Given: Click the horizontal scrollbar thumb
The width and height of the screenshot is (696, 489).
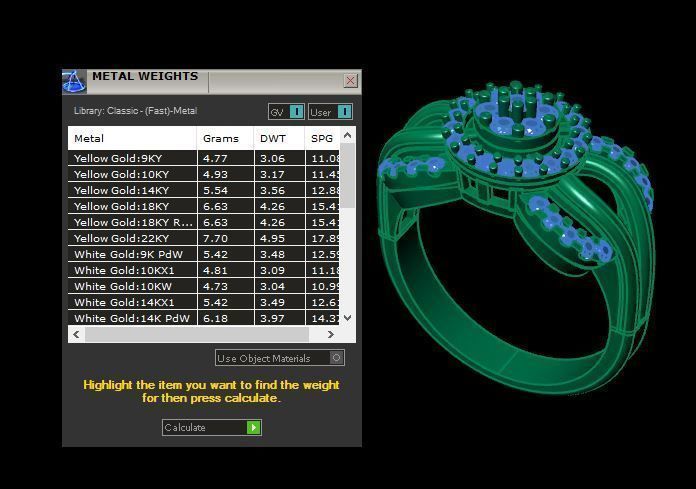Looking at the screenshot, I should pyautogui.click(x=197, y=334).
